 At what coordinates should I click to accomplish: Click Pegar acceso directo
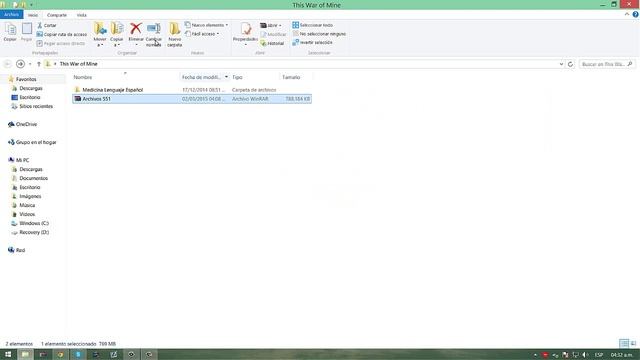coord(61,43)
